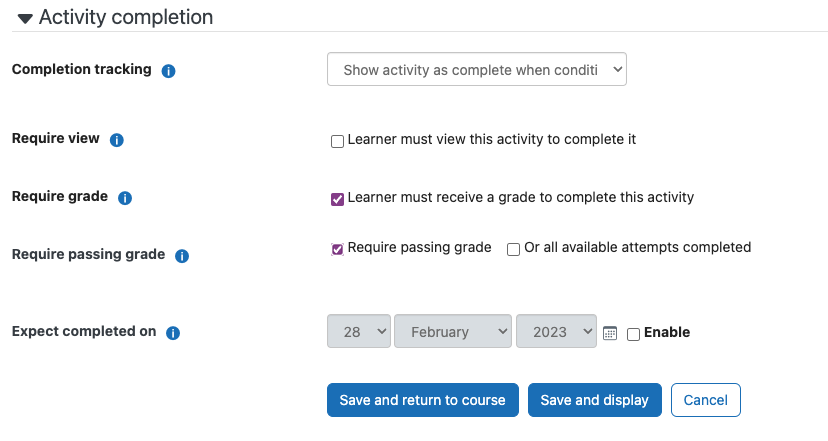Viewport: 828px width, 441px height.
Task: Enable the Expect completed on date
Action: [633, 334]
